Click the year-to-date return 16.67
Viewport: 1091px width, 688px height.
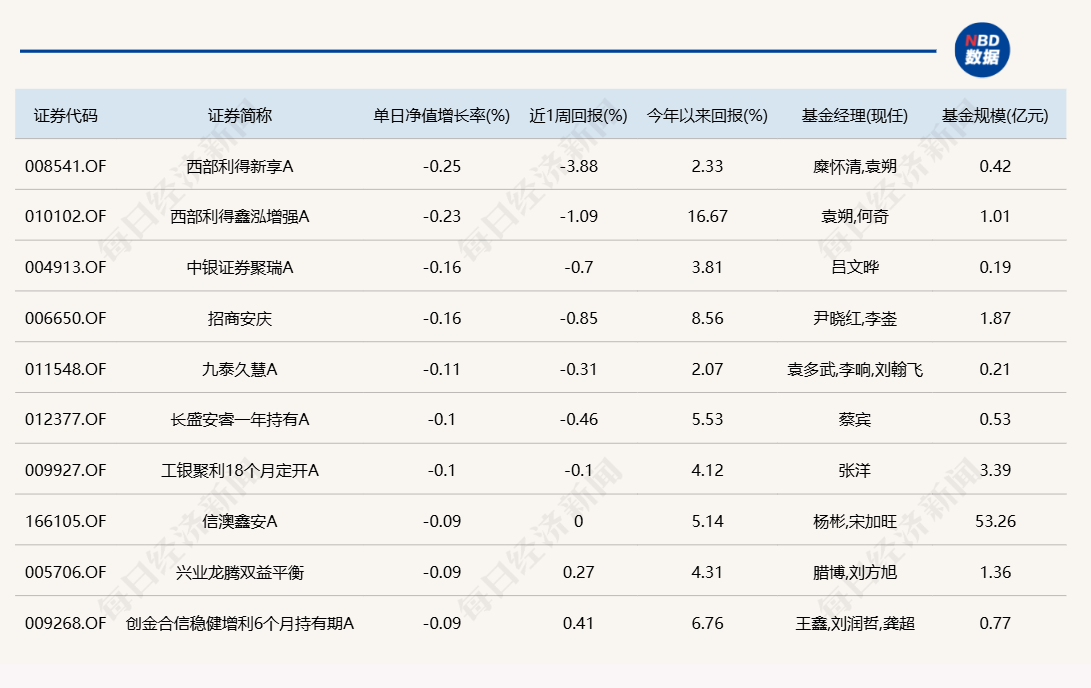tap(708, 216)
